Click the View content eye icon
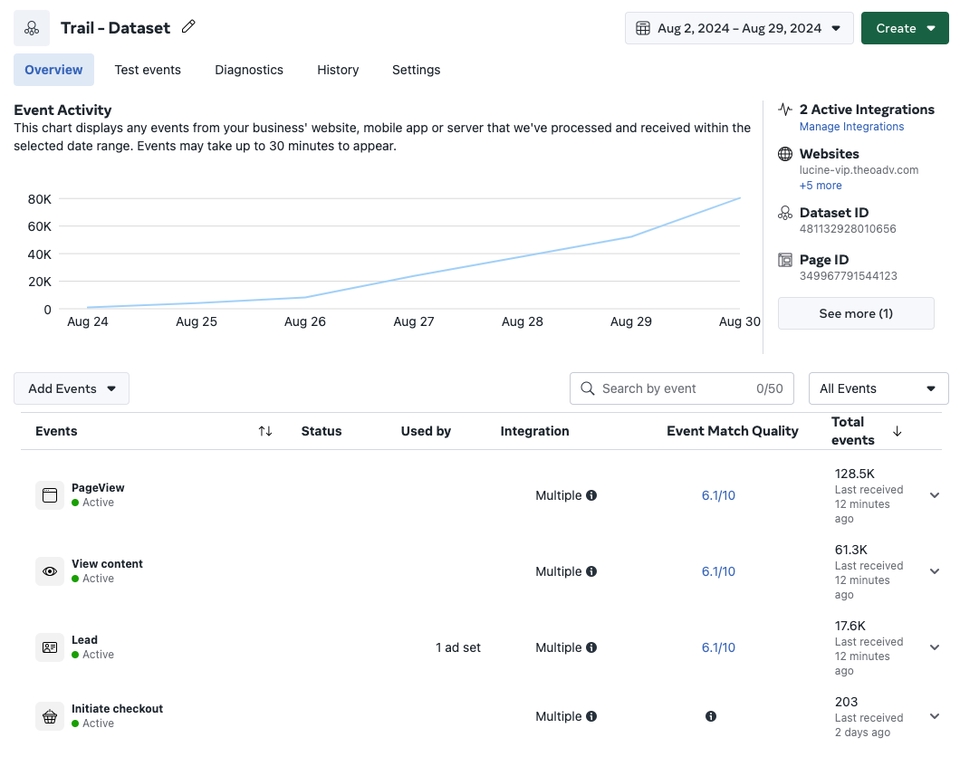 [50, 571]
